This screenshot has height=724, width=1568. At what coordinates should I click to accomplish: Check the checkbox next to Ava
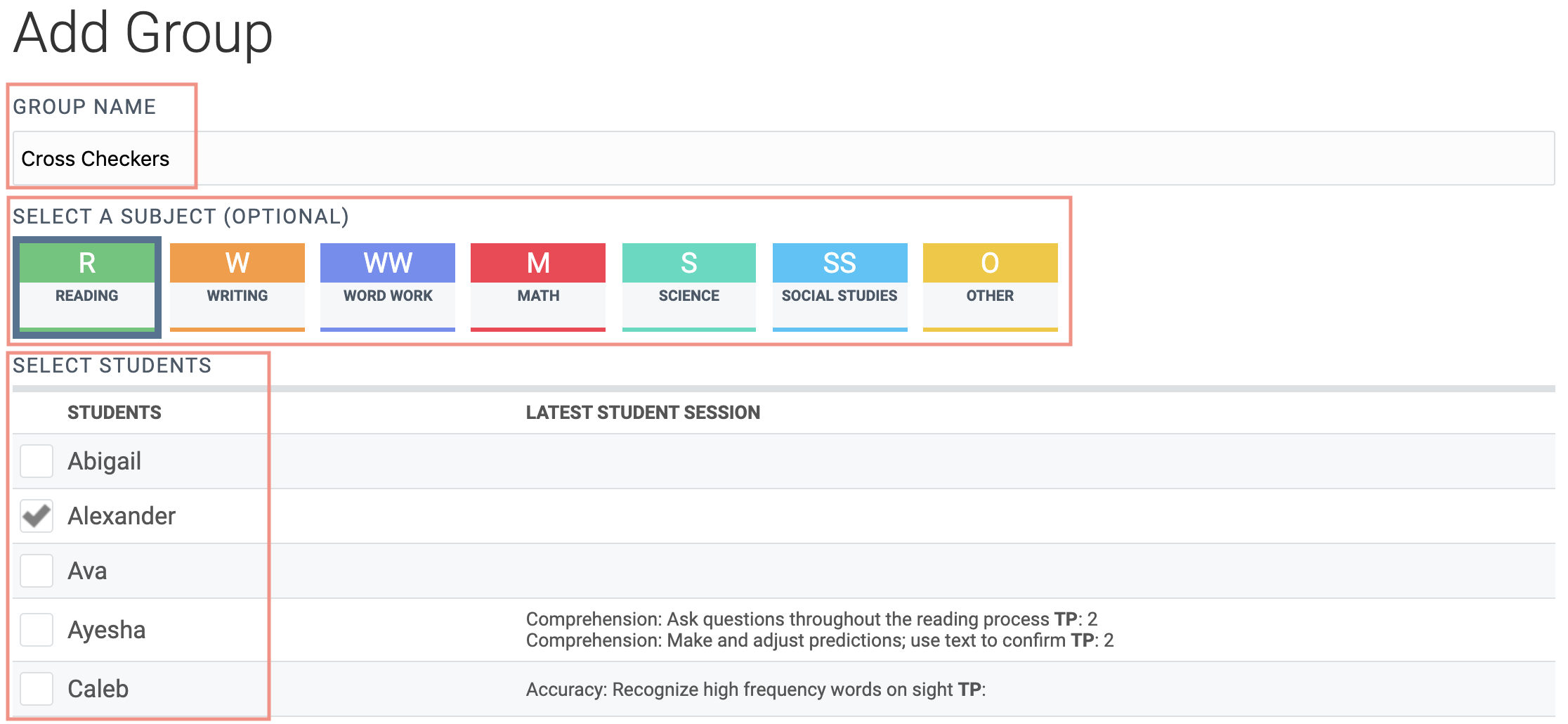pos(37,571)
